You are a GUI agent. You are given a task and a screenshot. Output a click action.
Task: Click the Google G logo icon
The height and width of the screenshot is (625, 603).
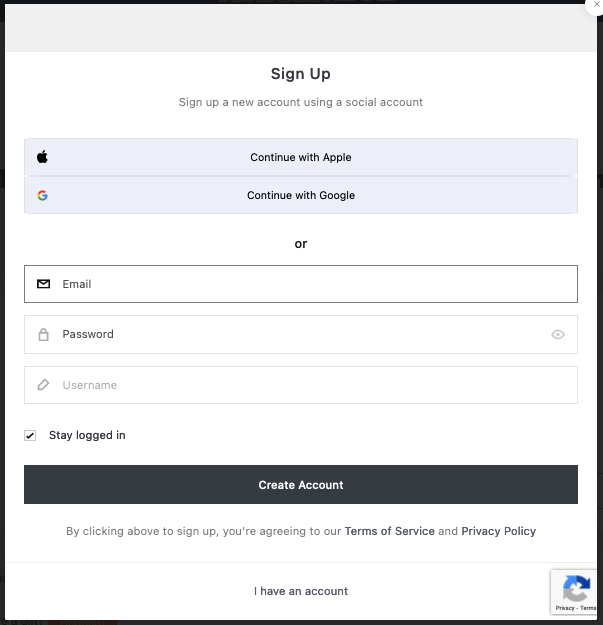point(43,195)
